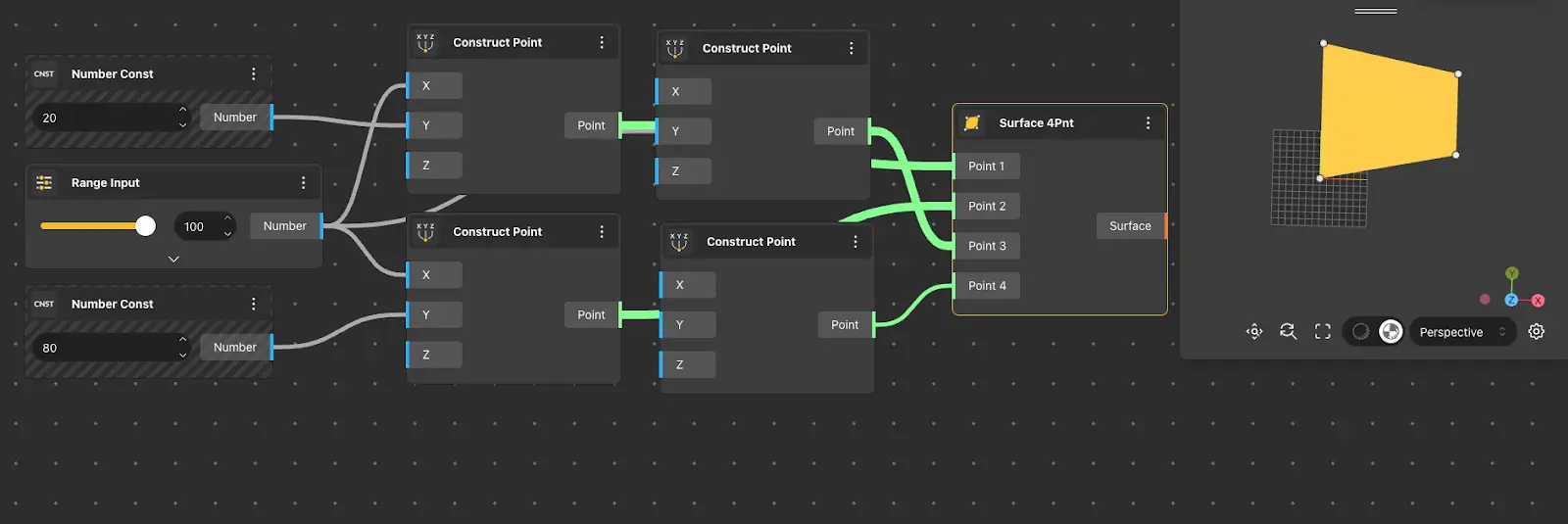Screen dimensions: 1568x524
Task: Expand the Range Input node with the chevron
Action: pos(173,260)
